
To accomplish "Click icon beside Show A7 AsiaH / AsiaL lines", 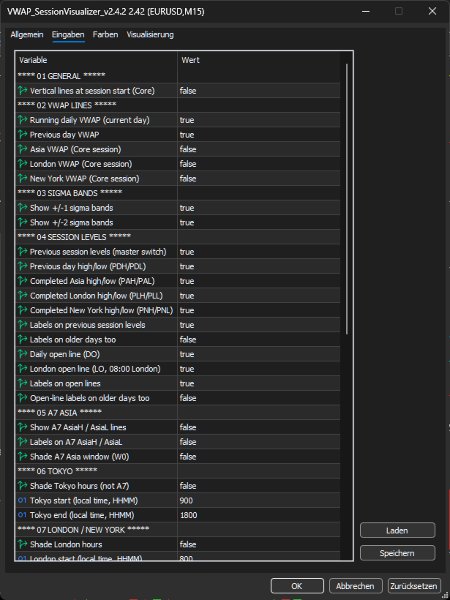I will tap(23, 427).
